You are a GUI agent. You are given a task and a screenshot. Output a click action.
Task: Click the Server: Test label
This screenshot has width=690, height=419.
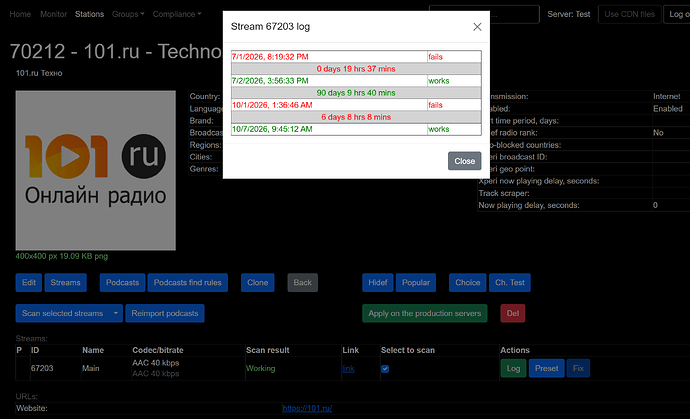pyautogui.click(x=569, y=14)
